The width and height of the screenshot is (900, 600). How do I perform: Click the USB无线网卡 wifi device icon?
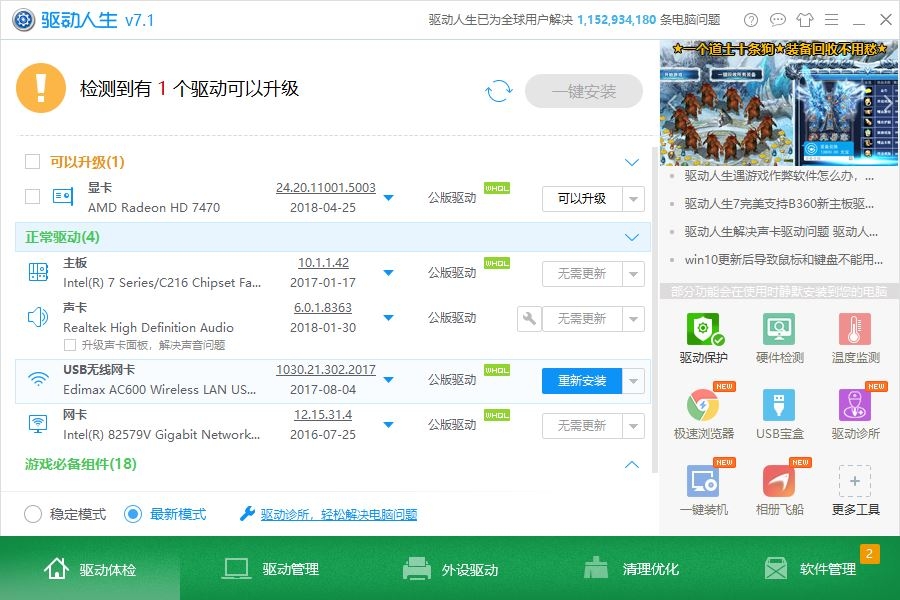[x=38, y=379]
